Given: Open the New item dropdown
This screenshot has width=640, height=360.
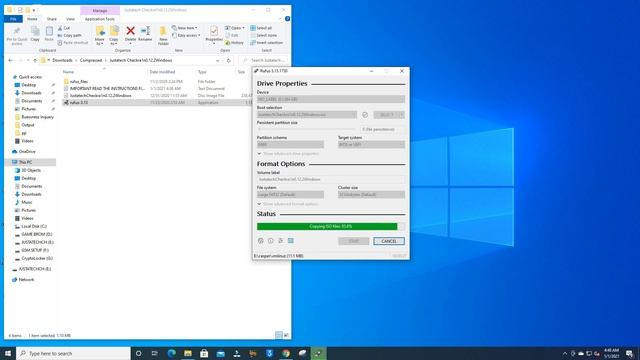Looking at the screenshot, I should [184, 28].
